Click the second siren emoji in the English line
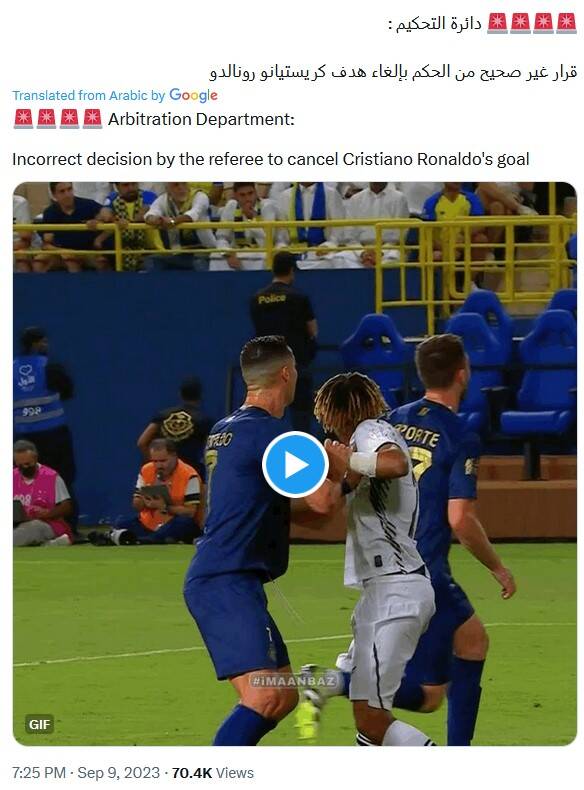584x790 pixels. [x=46, y=119]
